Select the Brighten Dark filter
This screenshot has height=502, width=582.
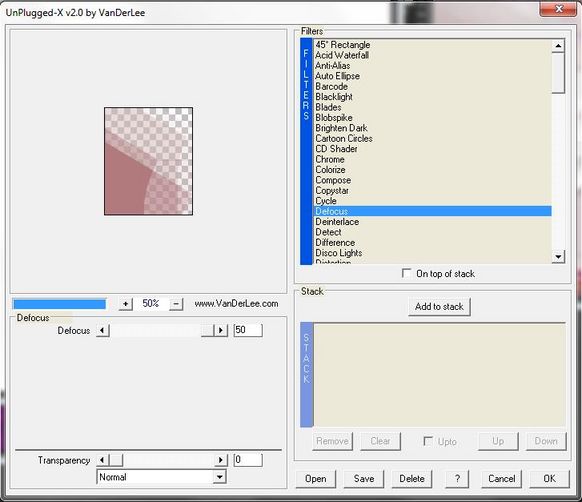[432, 128]
